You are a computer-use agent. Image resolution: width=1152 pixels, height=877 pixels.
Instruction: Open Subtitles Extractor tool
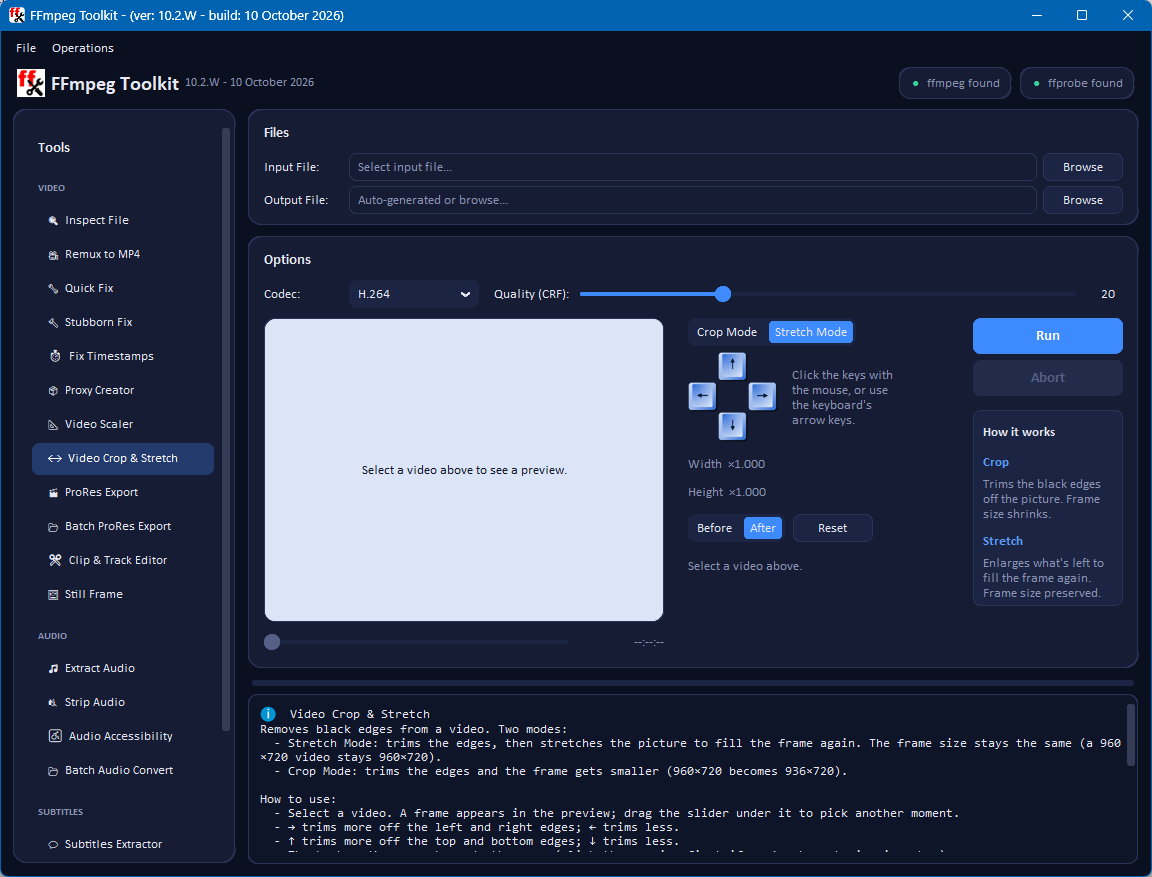(x=123, y=844)
